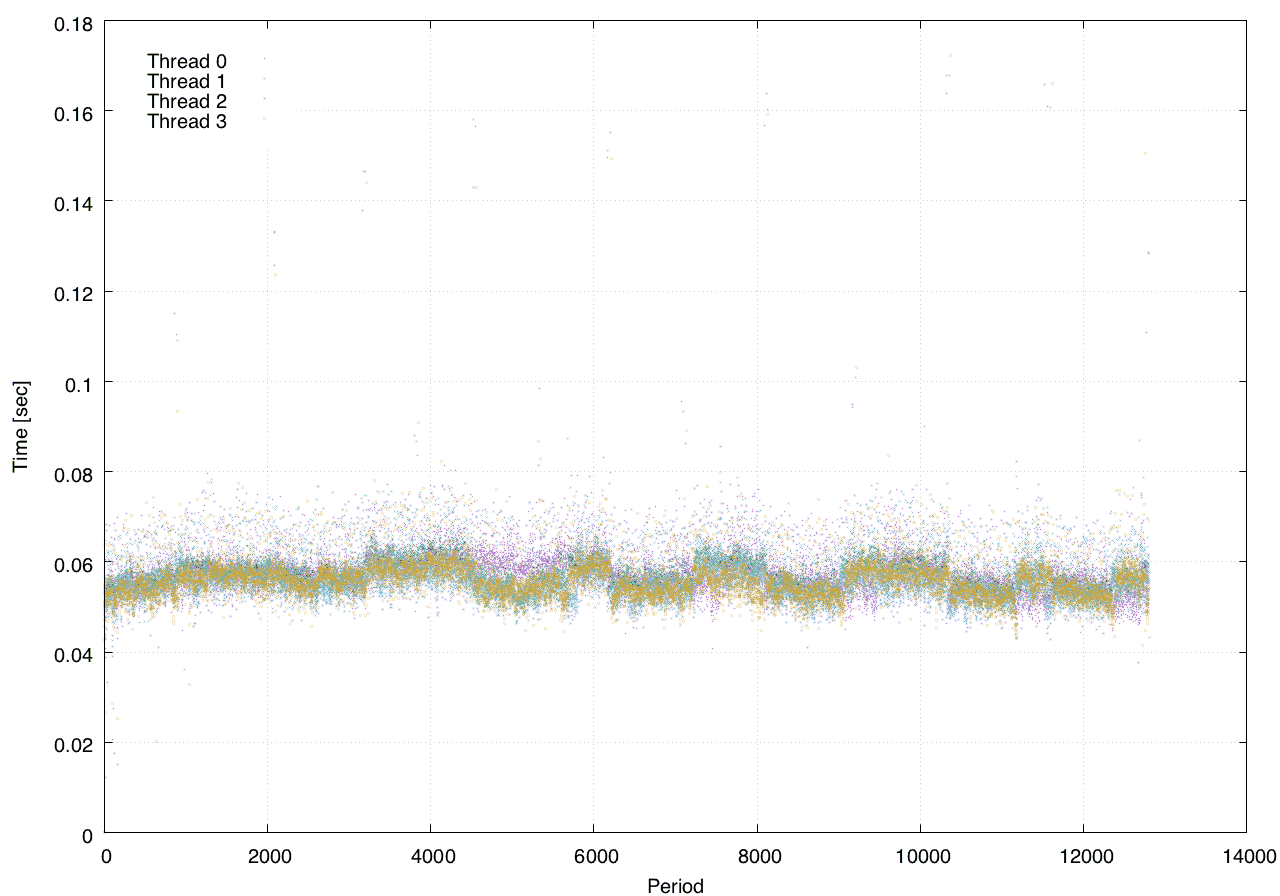Click the y-axis label 0.08
Image resolution: width=1280 pixels, height=896 pixels.
pos(73,473)
